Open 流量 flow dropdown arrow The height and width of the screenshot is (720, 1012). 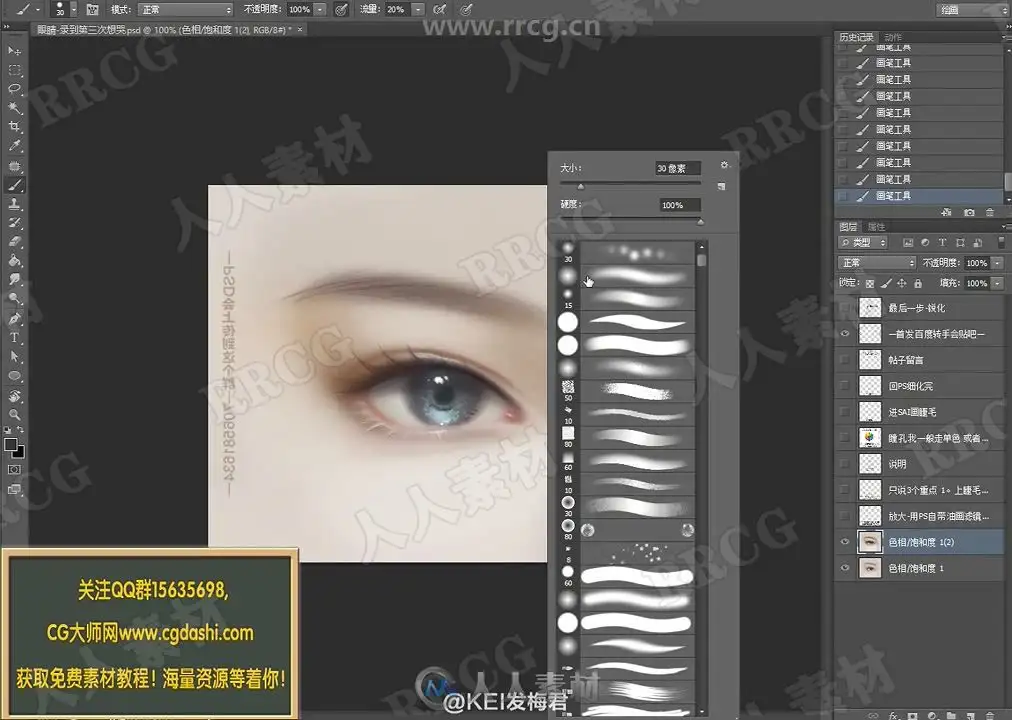click(x=418, y=10)
